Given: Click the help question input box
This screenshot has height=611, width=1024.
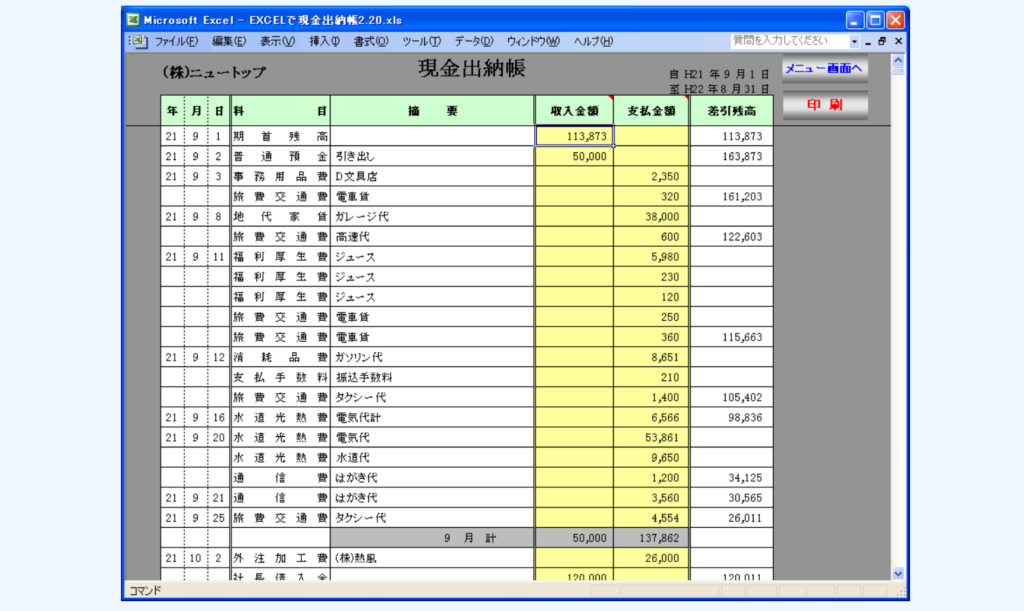Looking at the screenshot, I should (788, 41).
